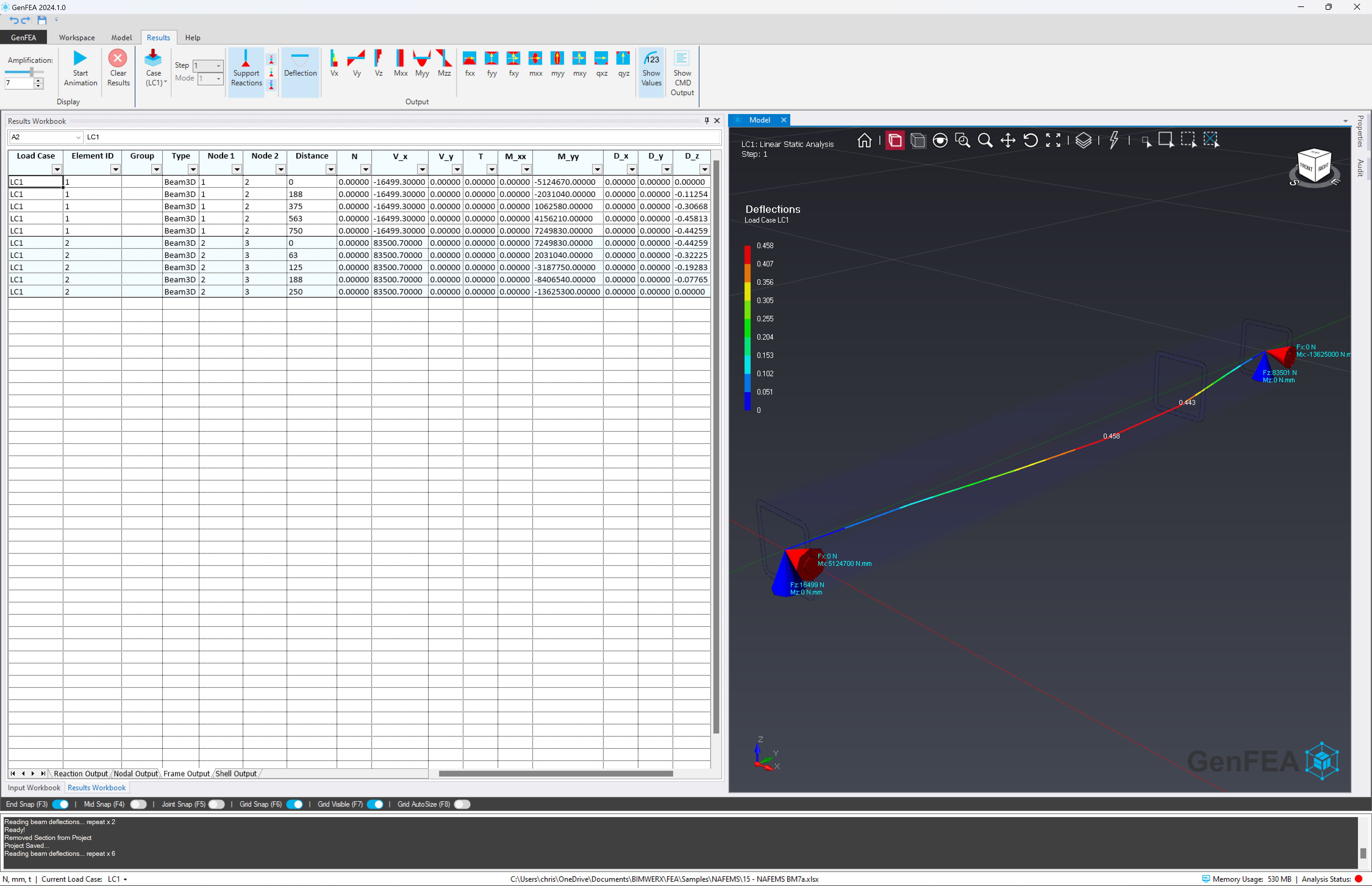Disable the Grid Visible (F7) switch

click(375, 804)
